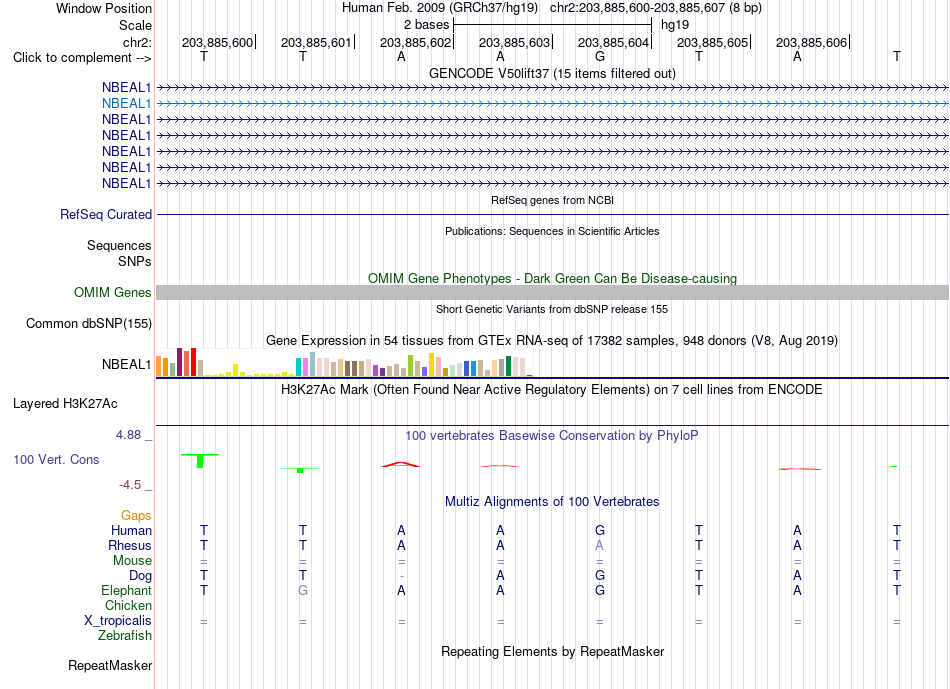Click the gray OMIM Genes bar
Screen dimensions: 950x689
[553, 293]
